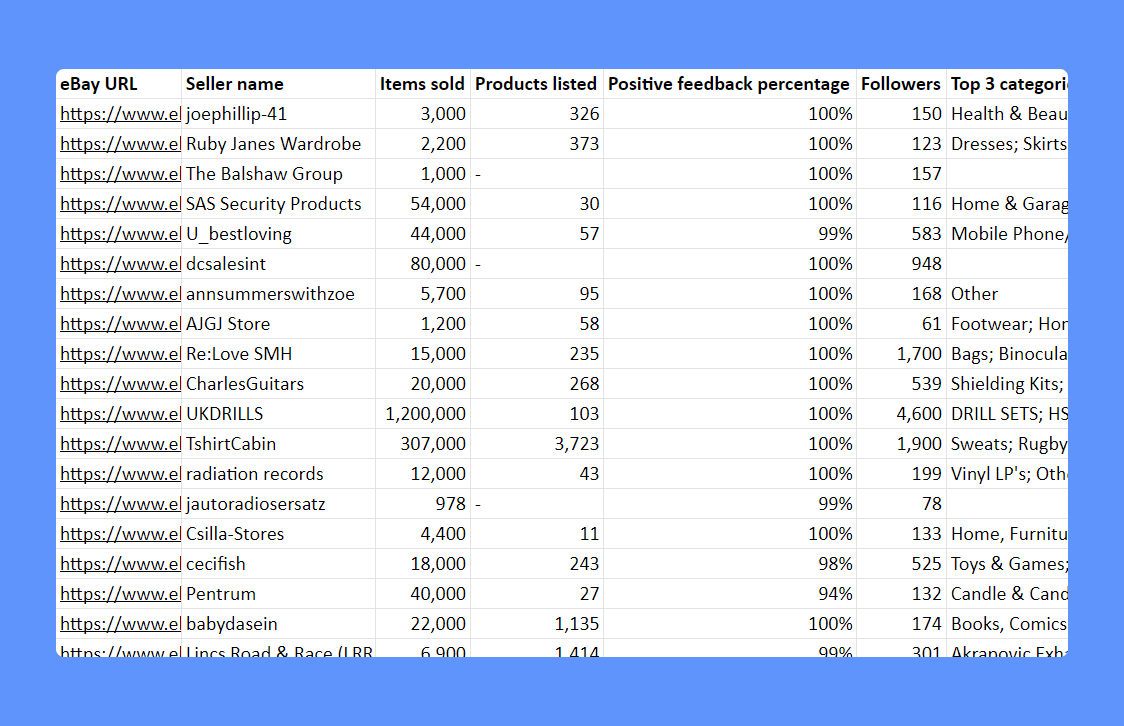Select the 'Ruby Janes Wardrobe' seller cell
The width and height of the screenshot is (1124, 726).
click(273, 144)
